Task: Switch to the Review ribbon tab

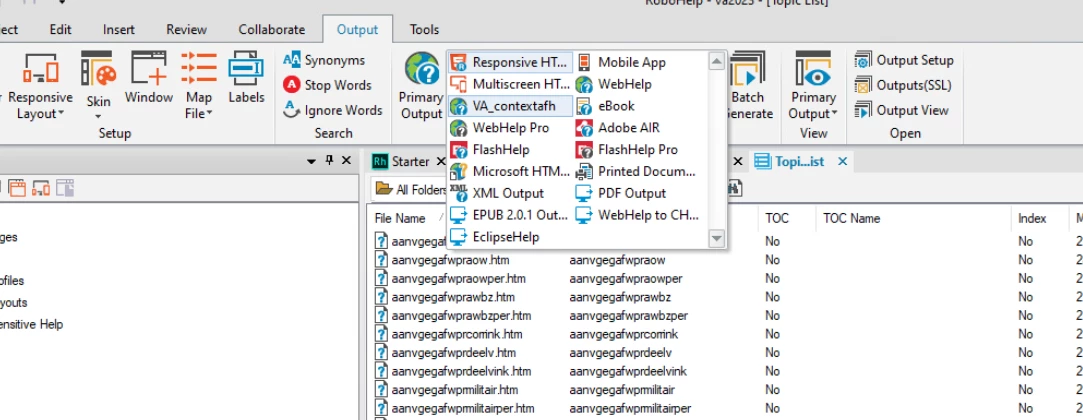Action: click(x=186, y=30)
